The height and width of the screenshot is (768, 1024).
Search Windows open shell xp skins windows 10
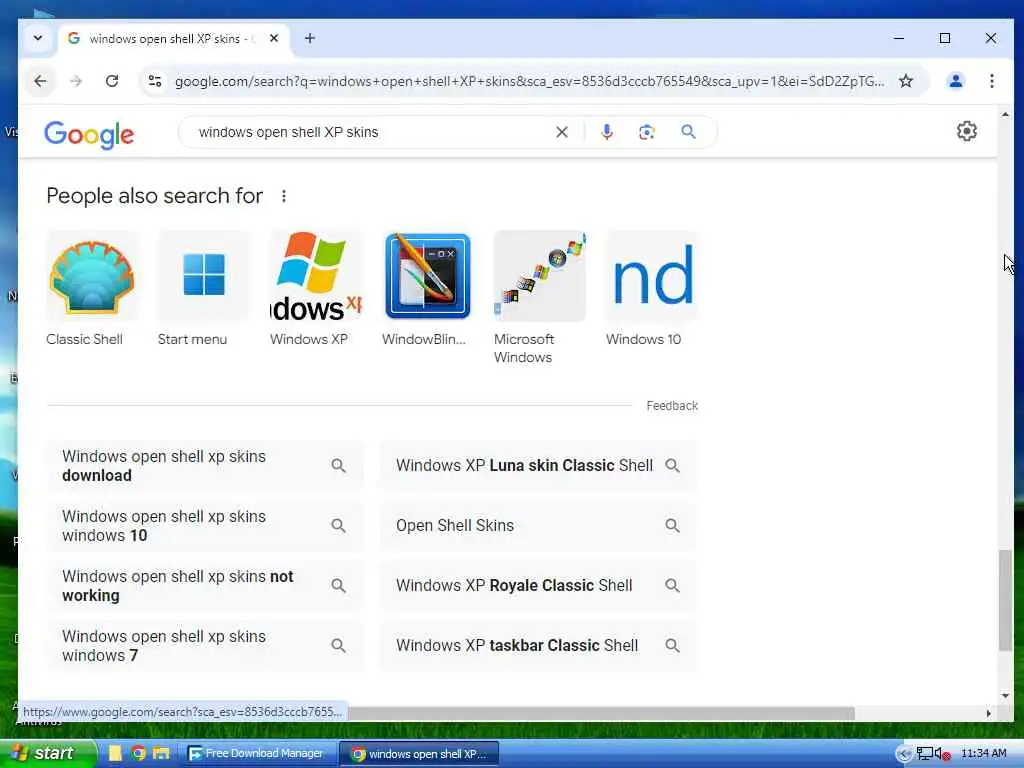tap(204, 526)
